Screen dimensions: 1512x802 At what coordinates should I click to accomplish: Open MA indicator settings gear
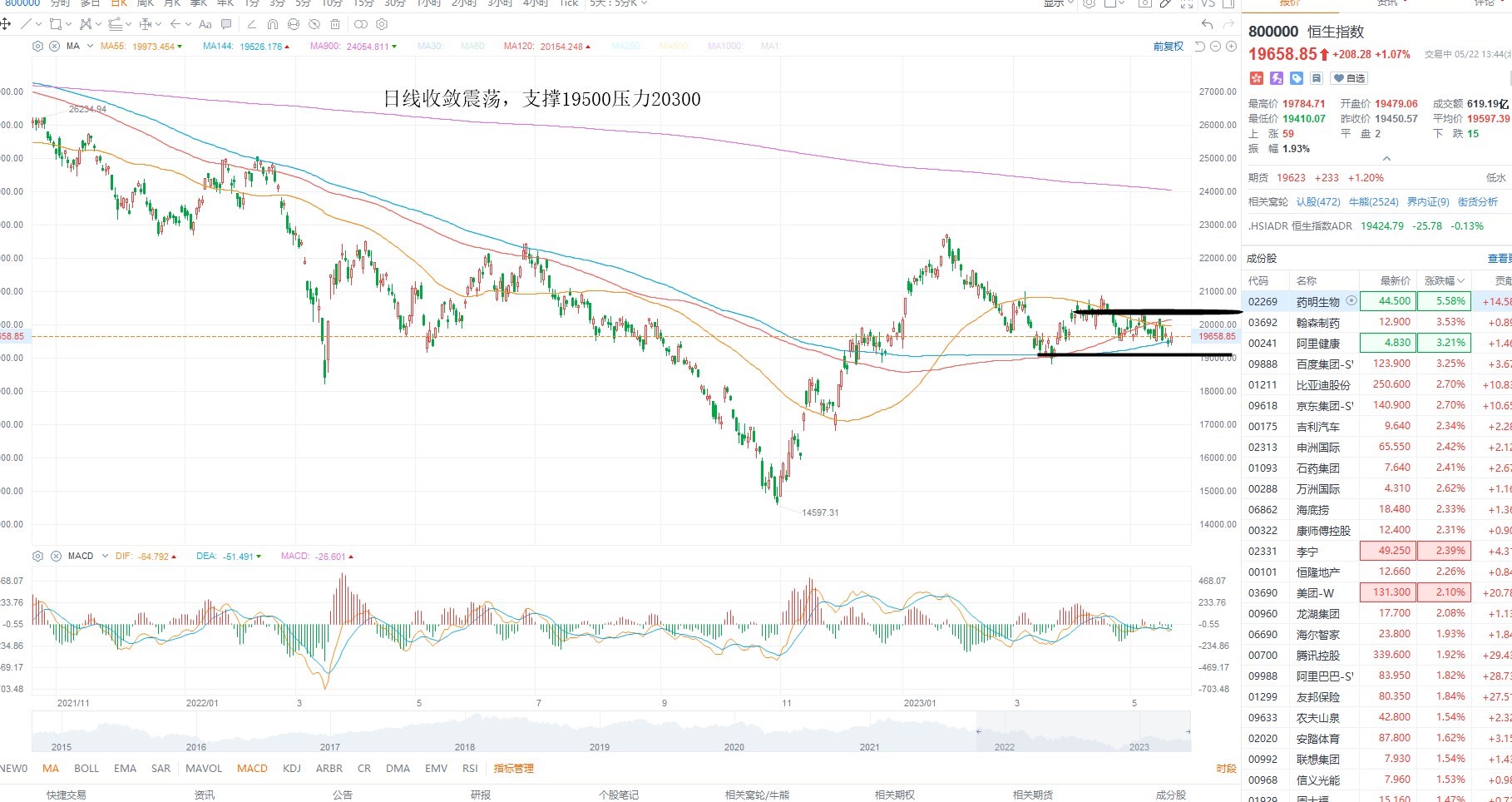pyautogui.click(x=37, y=47)
